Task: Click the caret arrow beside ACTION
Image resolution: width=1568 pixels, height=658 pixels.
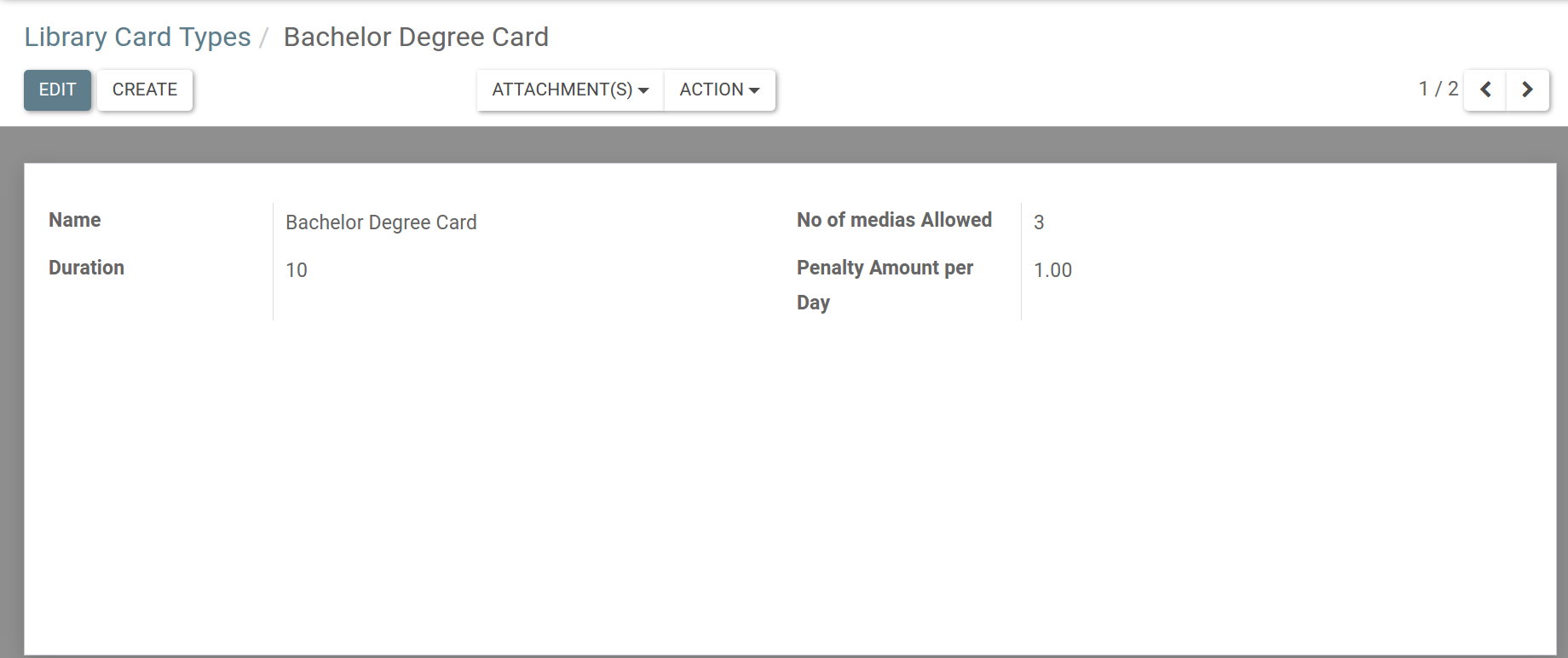Action: (x=754, y=90)
